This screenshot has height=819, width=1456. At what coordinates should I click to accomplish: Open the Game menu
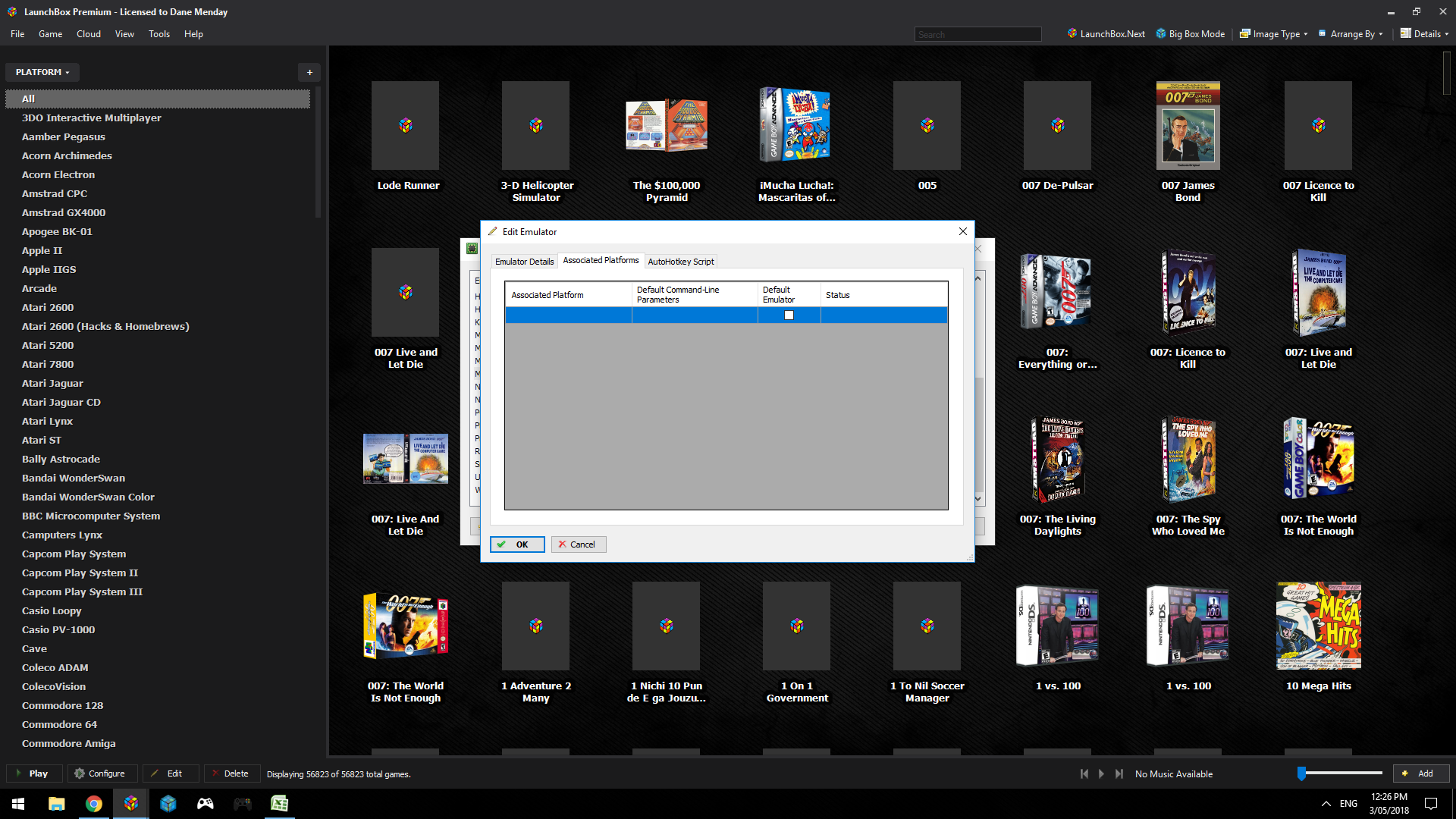[50, 34]
